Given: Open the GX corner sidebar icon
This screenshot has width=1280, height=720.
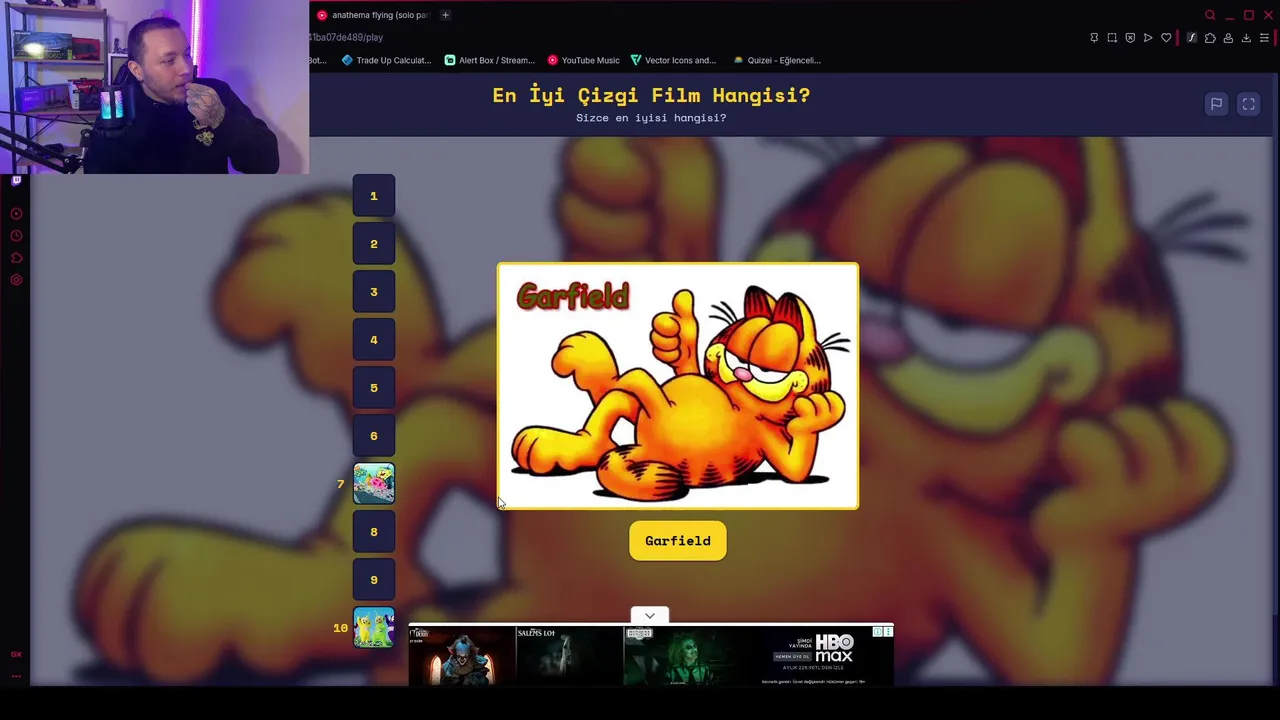Looking at the screenshot, I should [16, 655].
